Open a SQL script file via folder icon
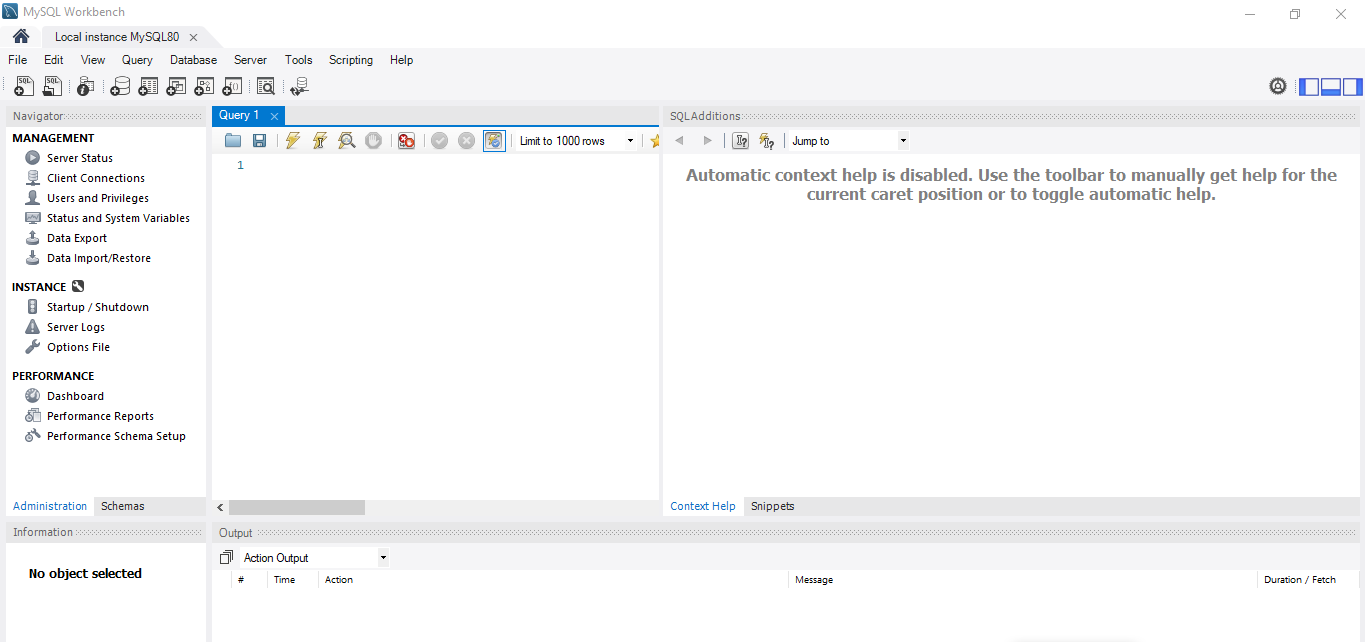This screenshot has width=1365, height=642. coord(233,141)
